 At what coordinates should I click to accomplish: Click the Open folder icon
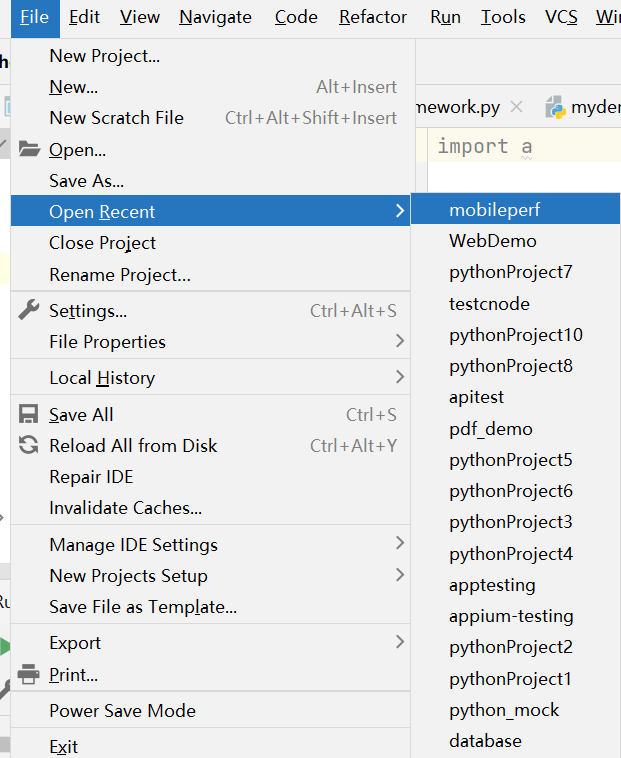(29, 150)
